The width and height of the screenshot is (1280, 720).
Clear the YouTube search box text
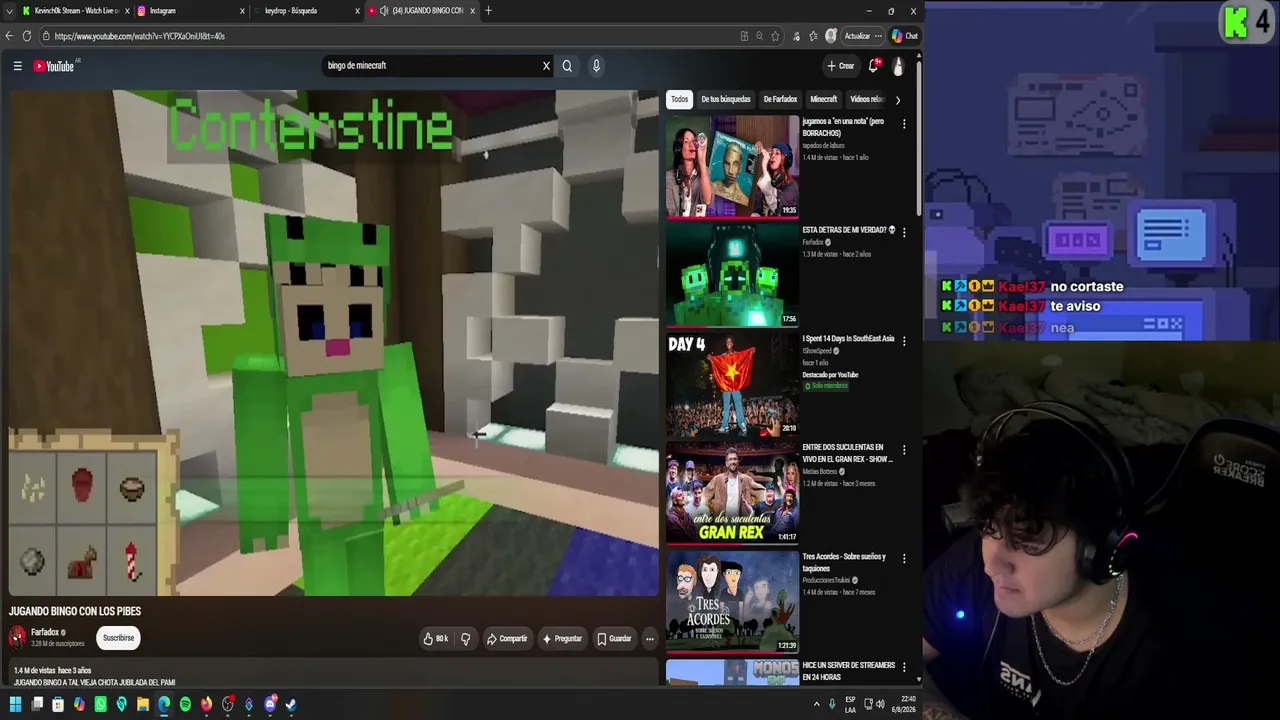point(546,66)
